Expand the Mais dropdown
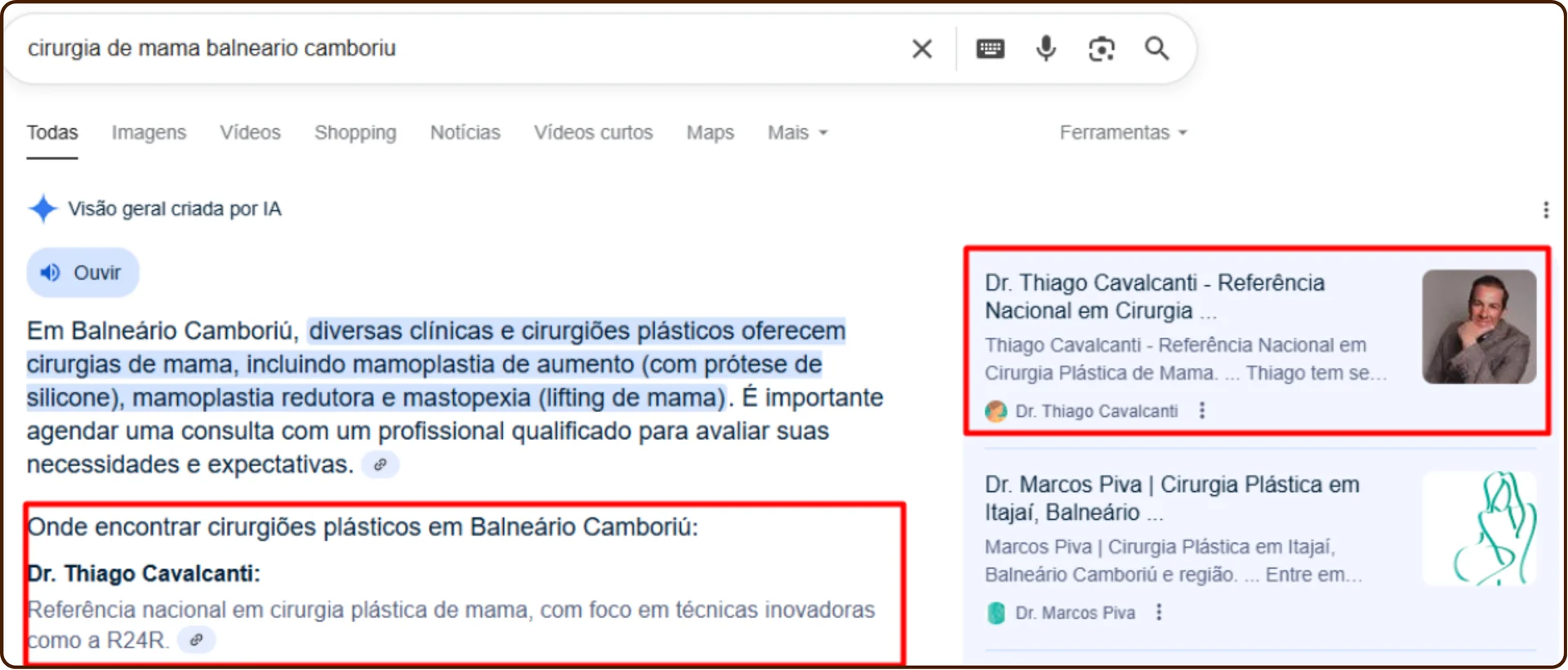Viewport: 1568px width, 670px height. pyautogui.click(x=797, y=132)
